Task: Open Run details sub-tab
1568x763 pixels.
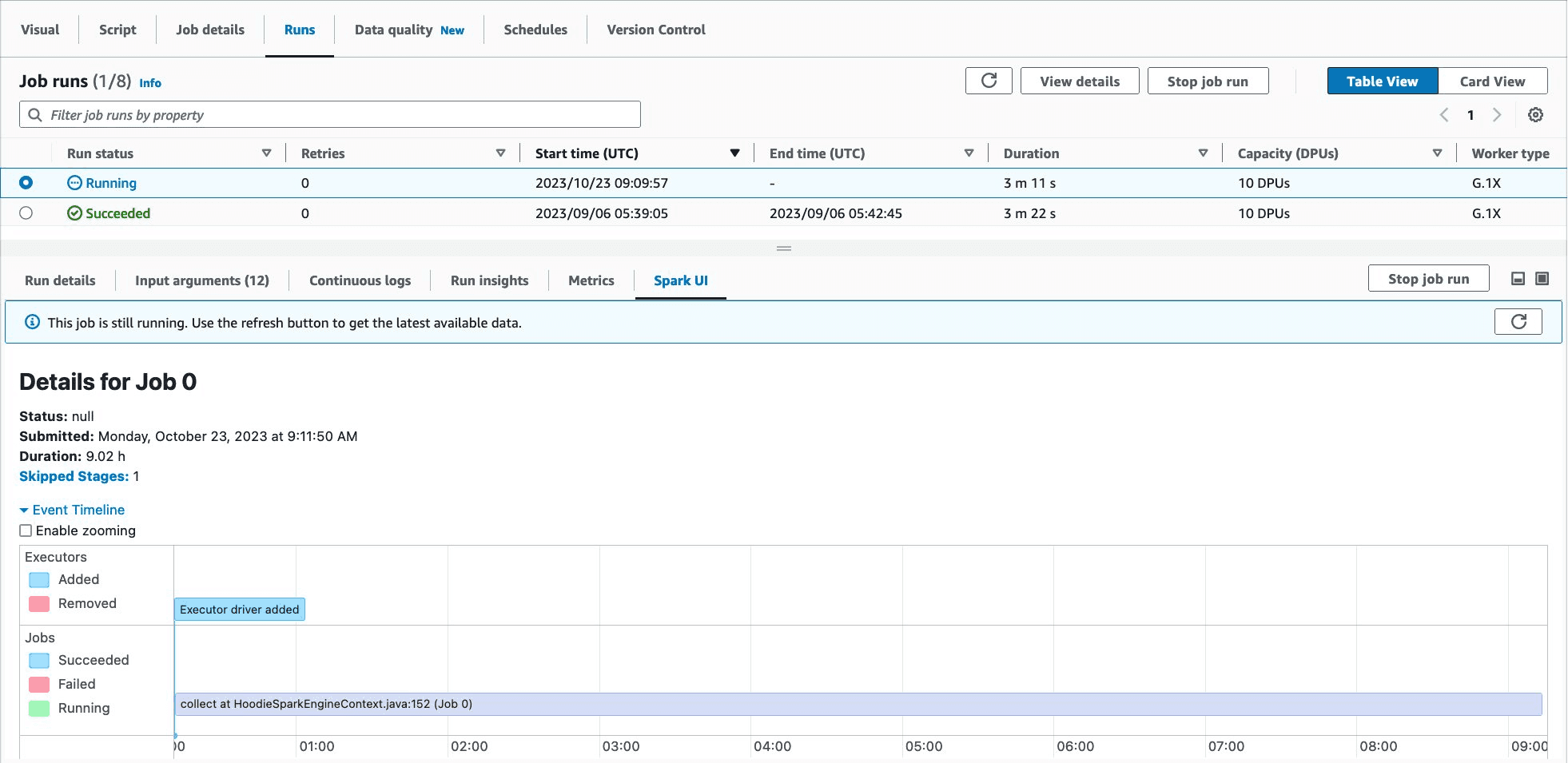Action: [x=60, y=280]
